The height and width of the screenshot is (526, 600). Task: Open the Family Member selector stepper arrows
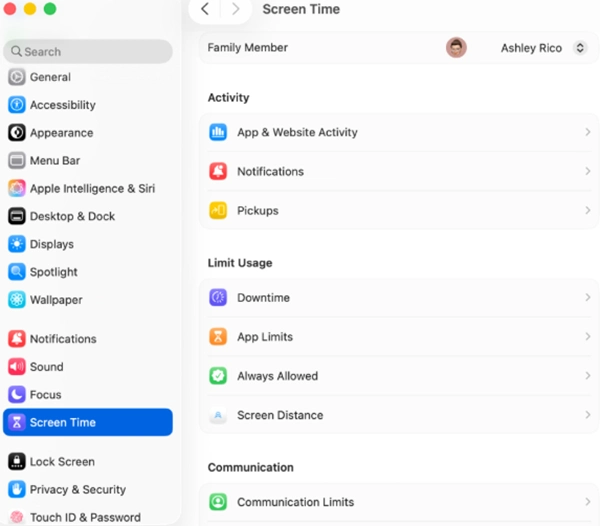point(580,48)
